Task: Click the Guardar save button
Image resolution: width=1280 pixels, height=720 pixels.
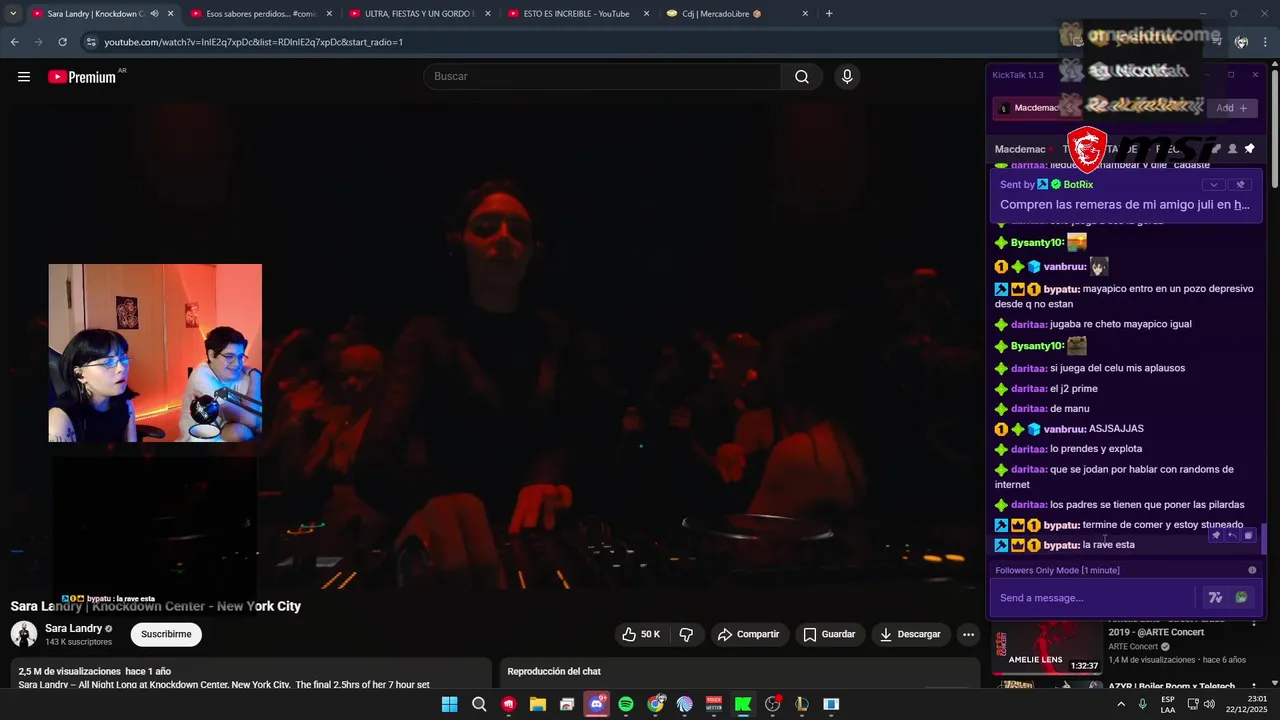Action: (x=830, y=634)
